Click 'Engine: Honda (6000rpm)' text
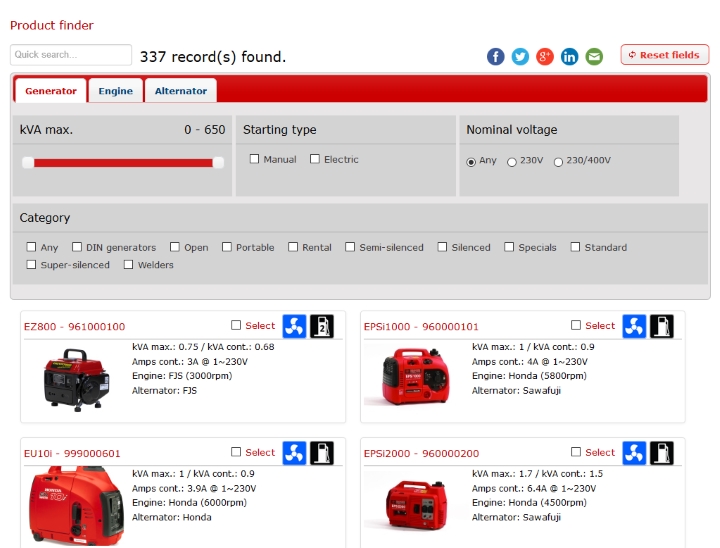The image size is (720, 548). pyautogui.click(x=189, y=503)
